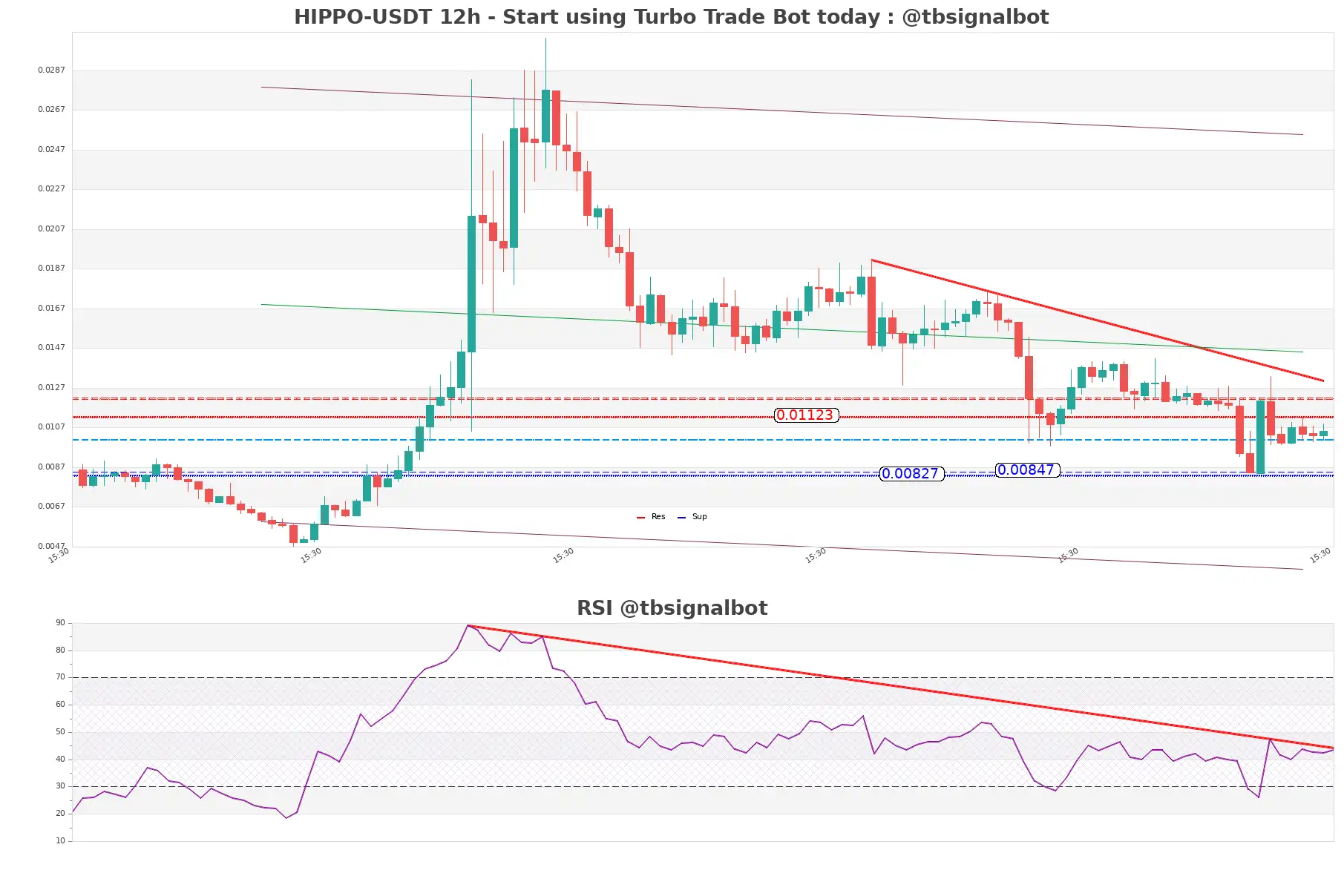The image size is (1344, 896).
Task: Click the Res legend entry
Action: point(651,517)
